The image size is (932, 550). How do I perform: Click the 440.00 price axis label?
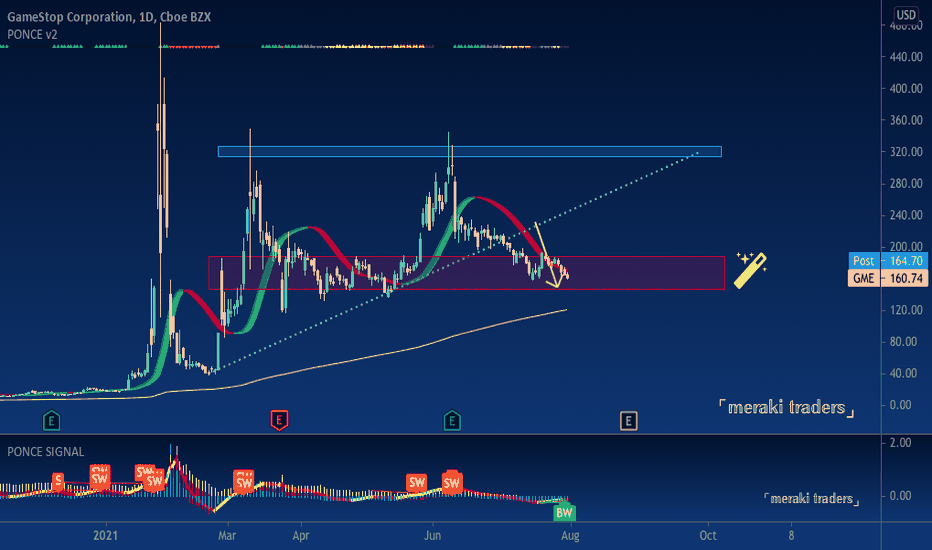click(906, 57)
